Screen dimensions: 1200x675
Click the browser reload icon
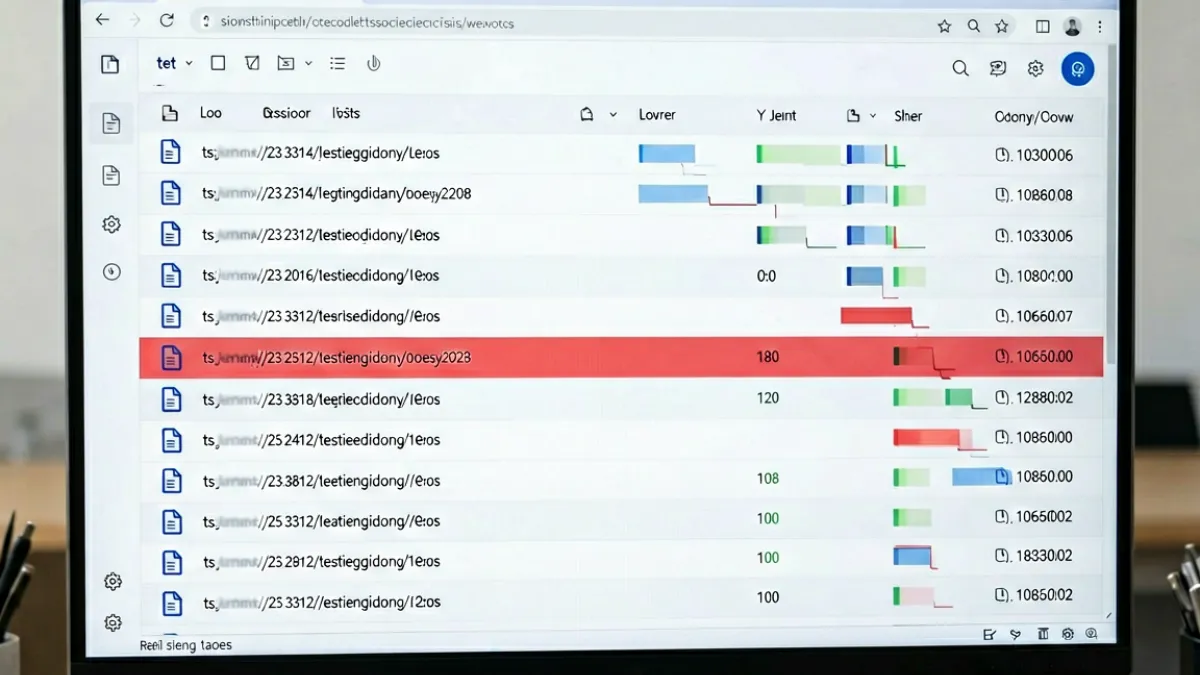(167, 20)
